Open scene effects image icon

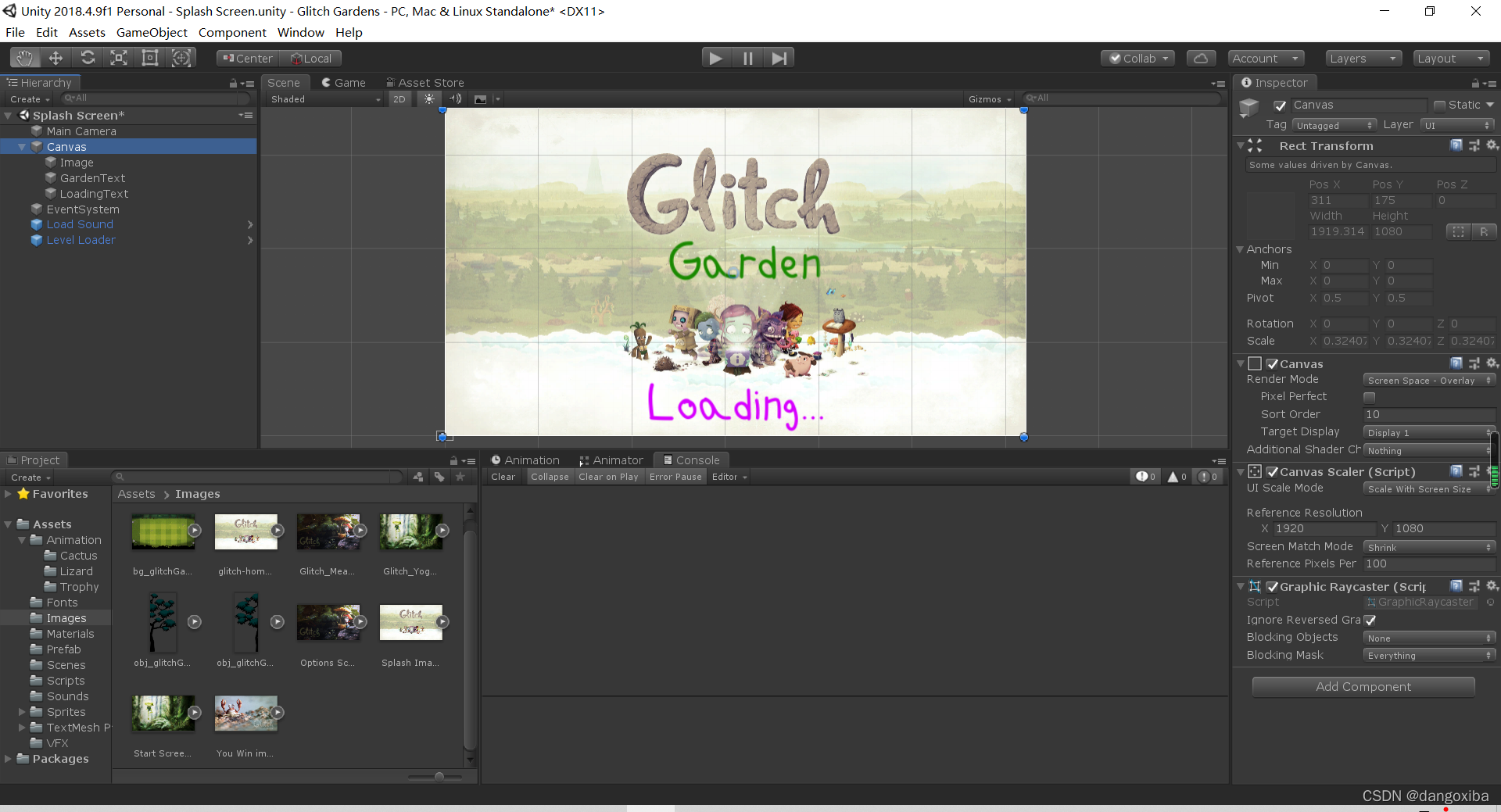(x=480, y=99)
